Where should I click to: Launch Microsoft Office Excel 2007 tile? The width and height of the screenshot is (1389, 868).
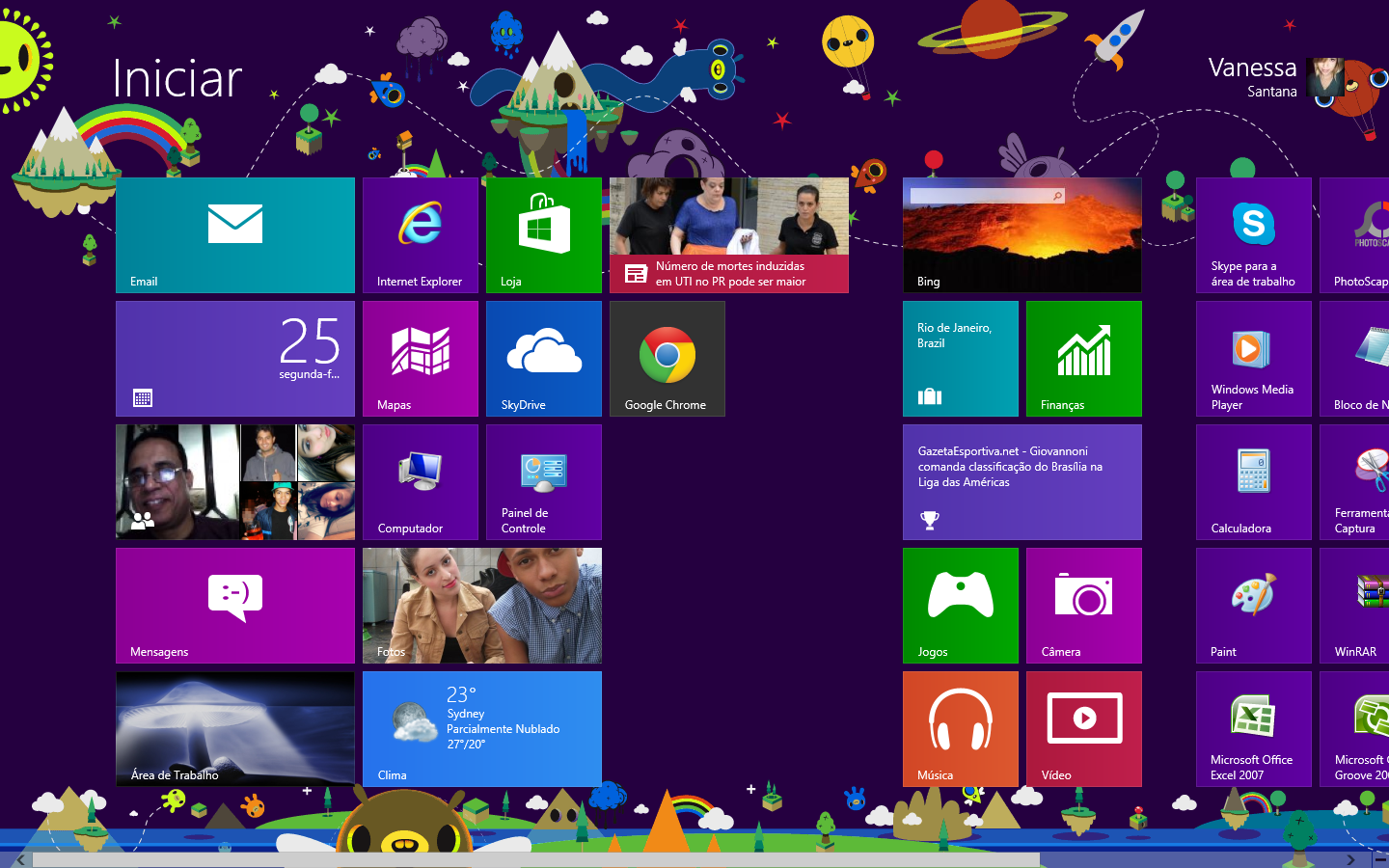pyautogui.click(x=1254, y=729)
